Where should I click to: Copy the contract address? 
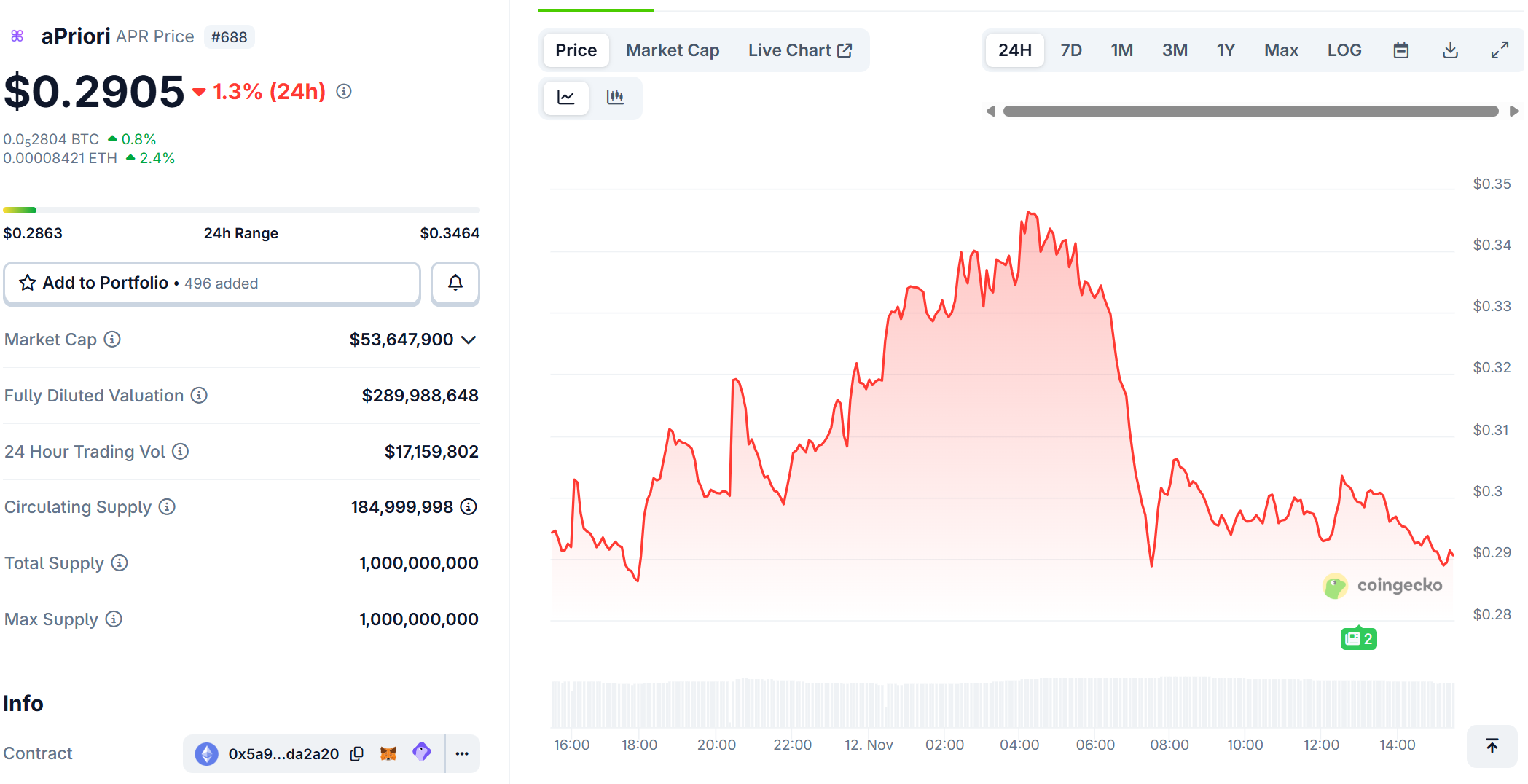(356, 753)
